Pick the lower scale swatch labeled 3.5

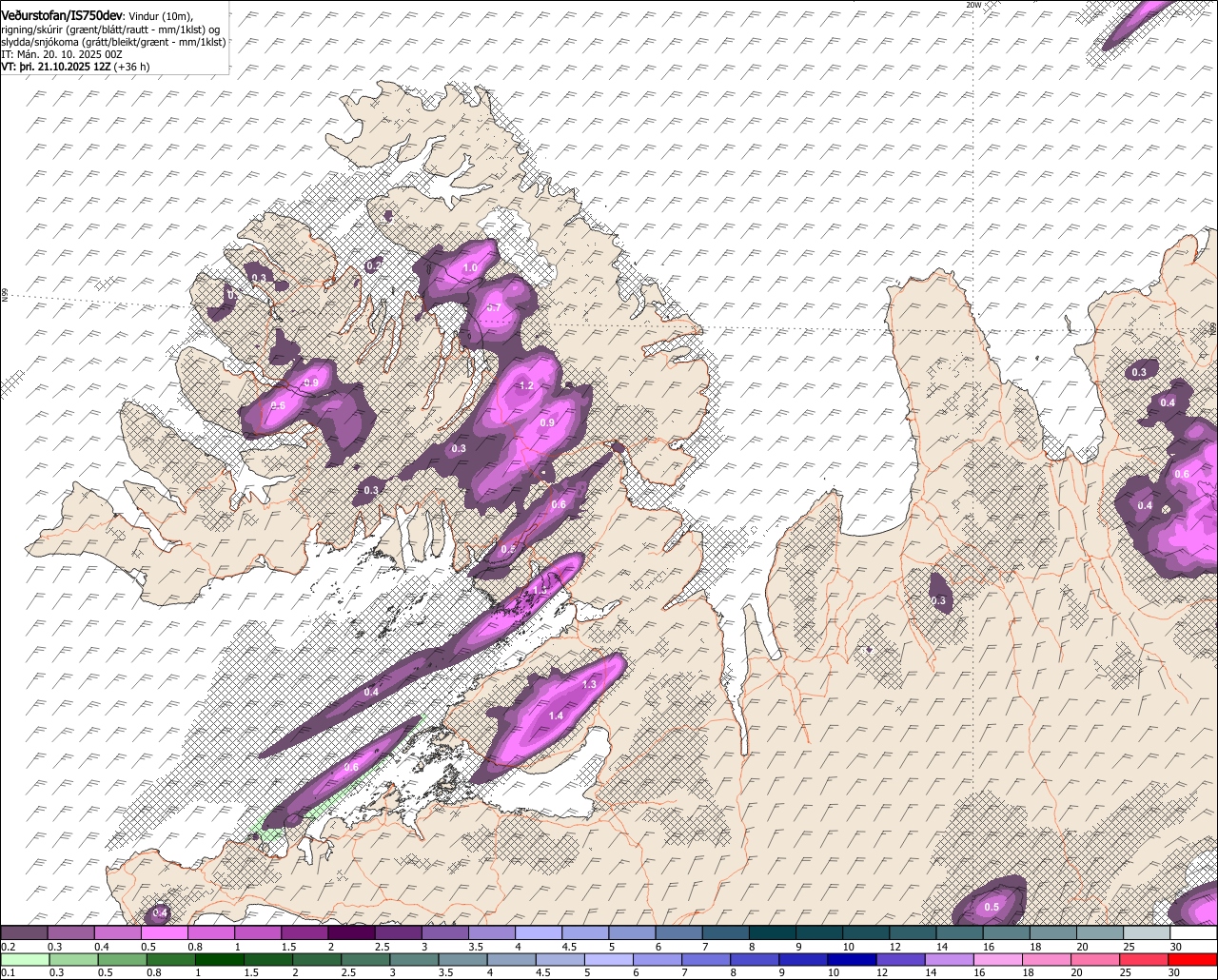click(x=463, y=959)
